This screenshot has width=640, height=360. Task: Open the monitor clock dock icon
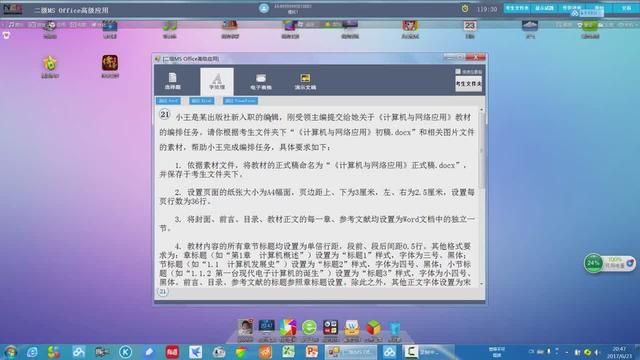tap(267, 327)
